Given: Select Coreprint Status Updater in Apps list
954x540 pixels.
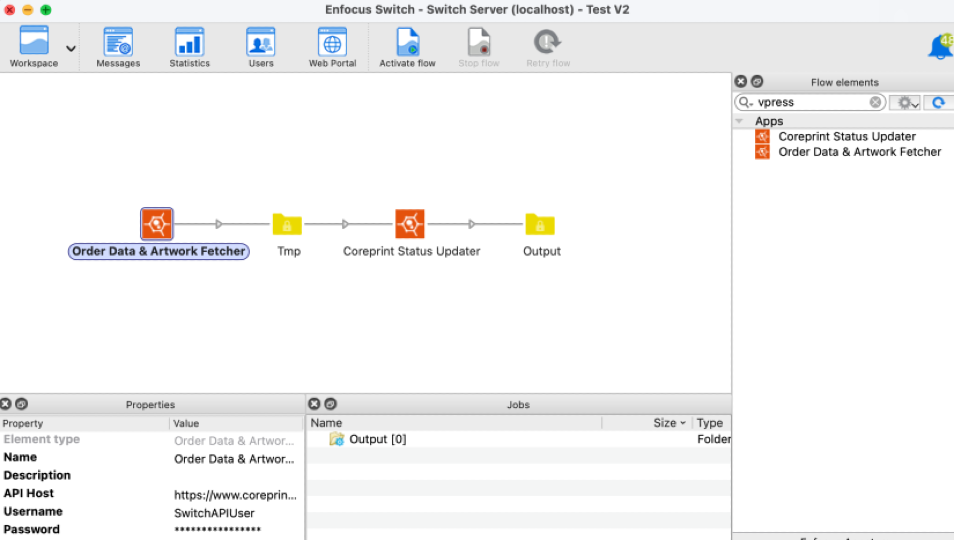Looking at the screenshot, I should [x=847, y=137].
